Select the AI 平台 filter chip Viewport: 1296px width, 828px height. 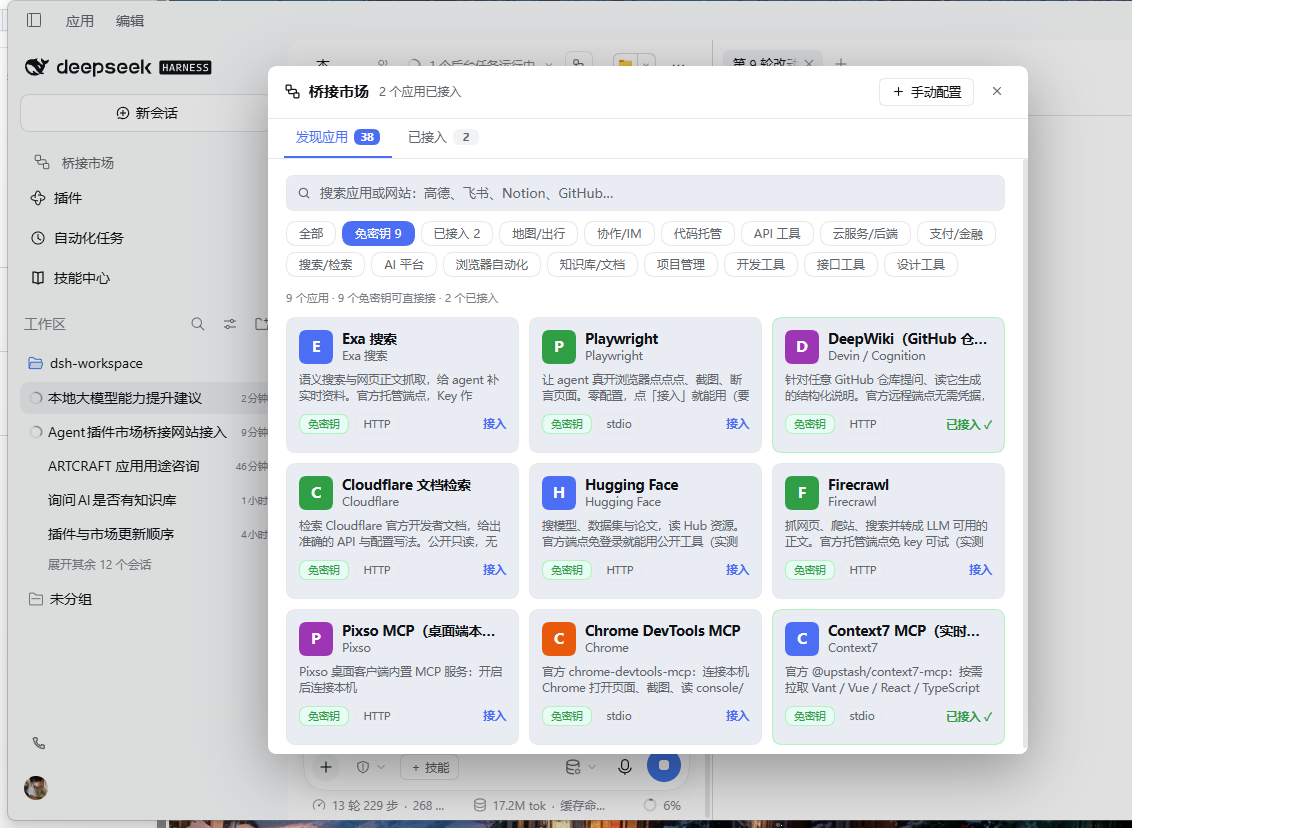(x=404, y=264)
